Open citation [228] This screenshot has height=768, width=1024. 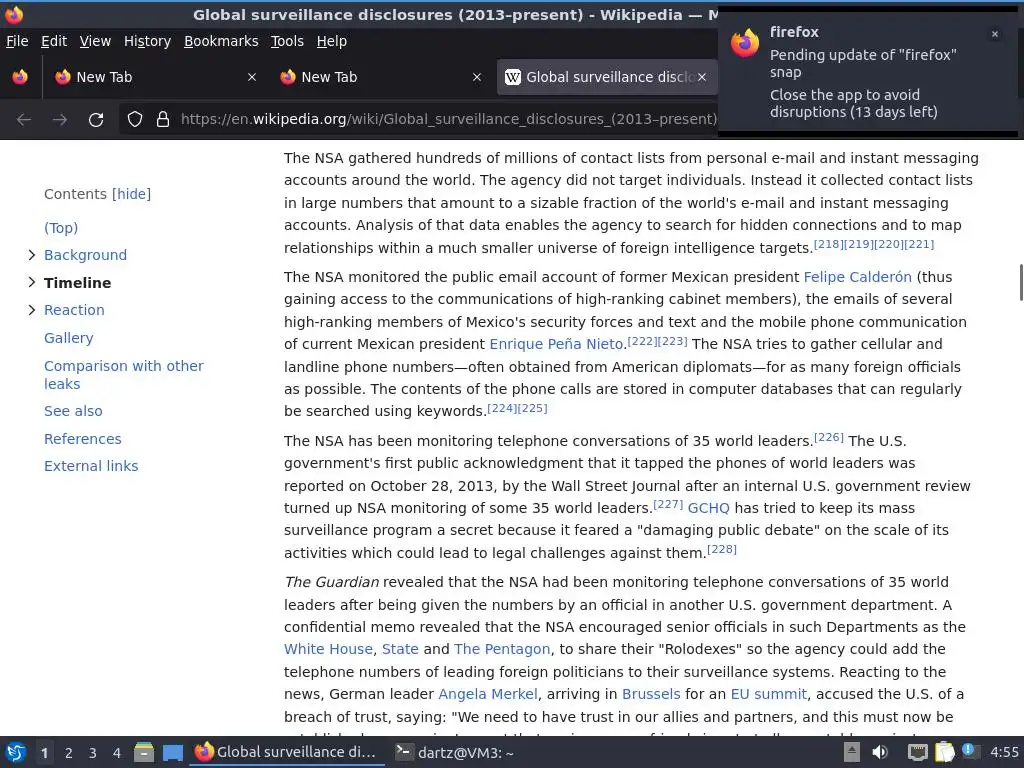(x=722, y=549)
